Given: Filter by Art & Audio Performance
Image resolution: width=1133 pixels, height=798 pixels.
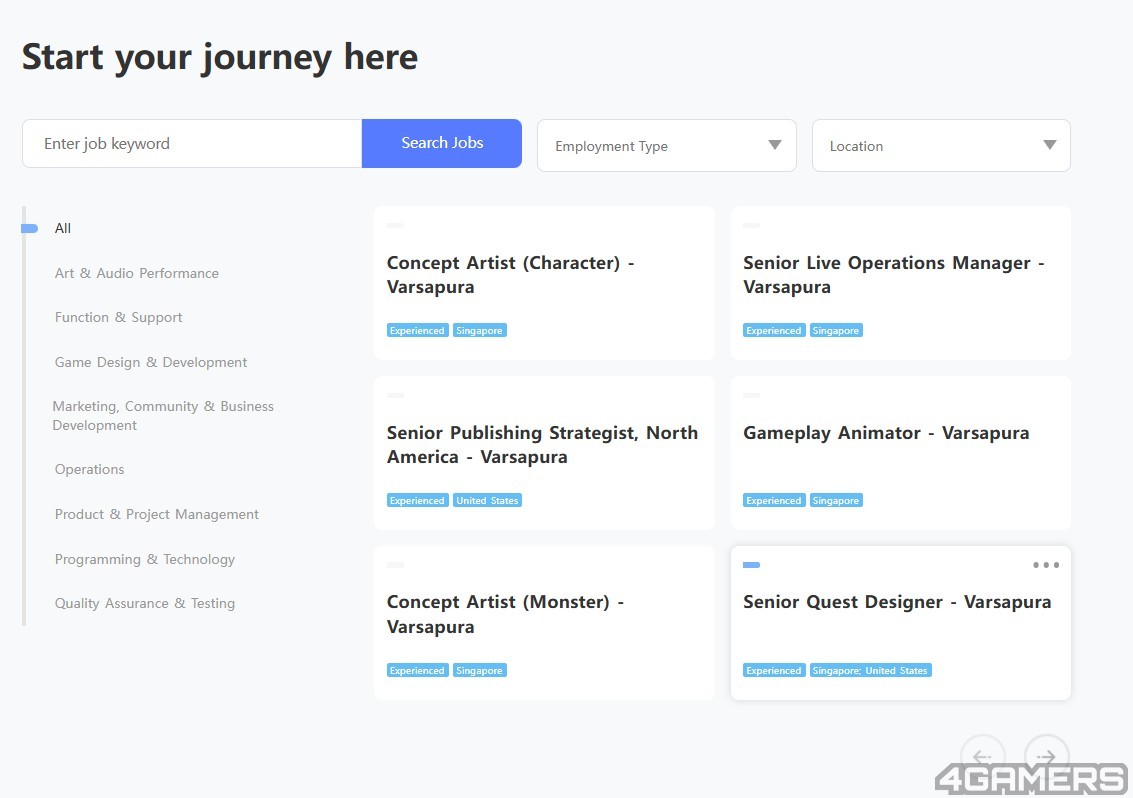Looking at the screenshot, I should click(137, 273).
